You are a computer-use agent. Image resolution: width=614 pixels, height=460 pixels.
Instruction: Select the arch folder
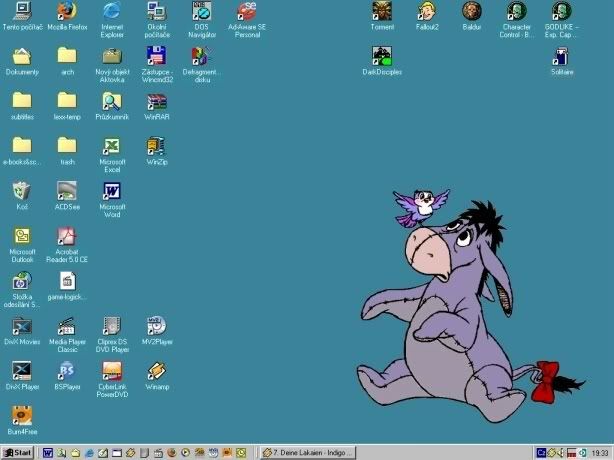pyautogui.click(x=67, y=61)
